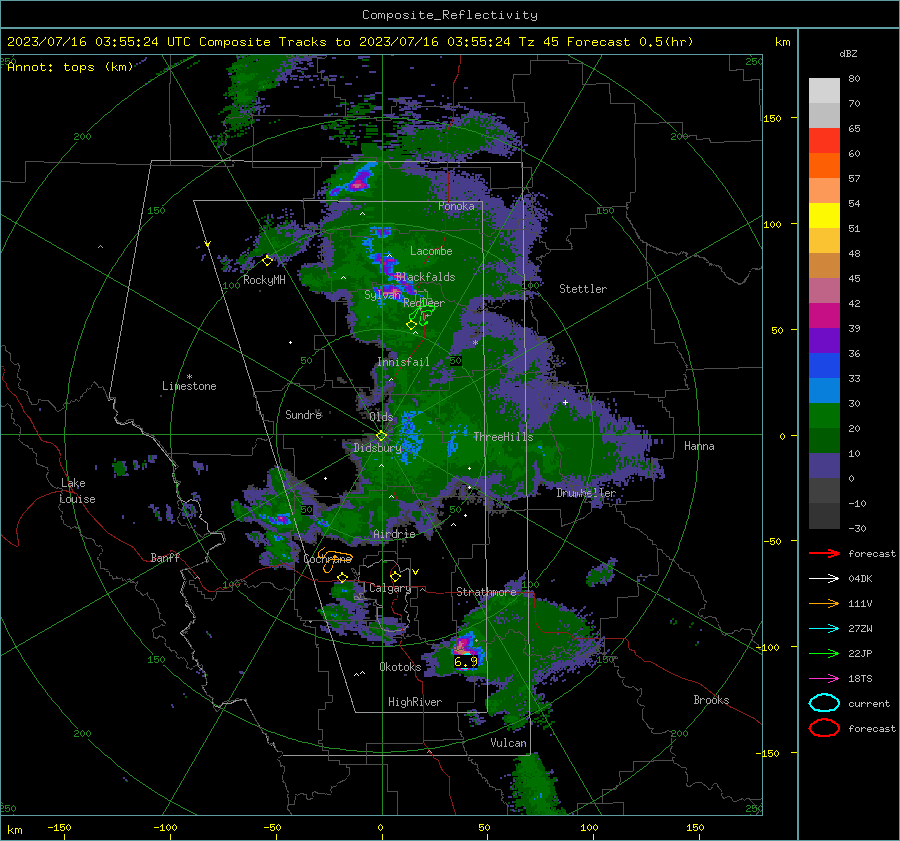Click the RockyMH location label
The height and width of the screenshot is (841, 900).
(x=264, y=280)
